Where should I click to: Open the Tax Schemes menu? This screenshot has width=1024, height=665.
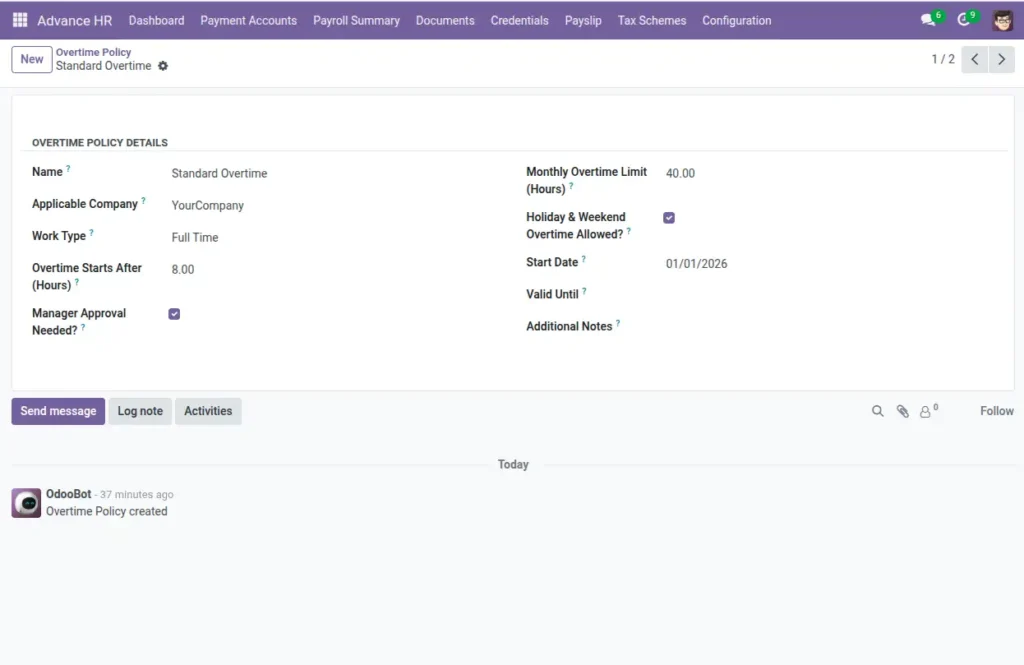652,20
